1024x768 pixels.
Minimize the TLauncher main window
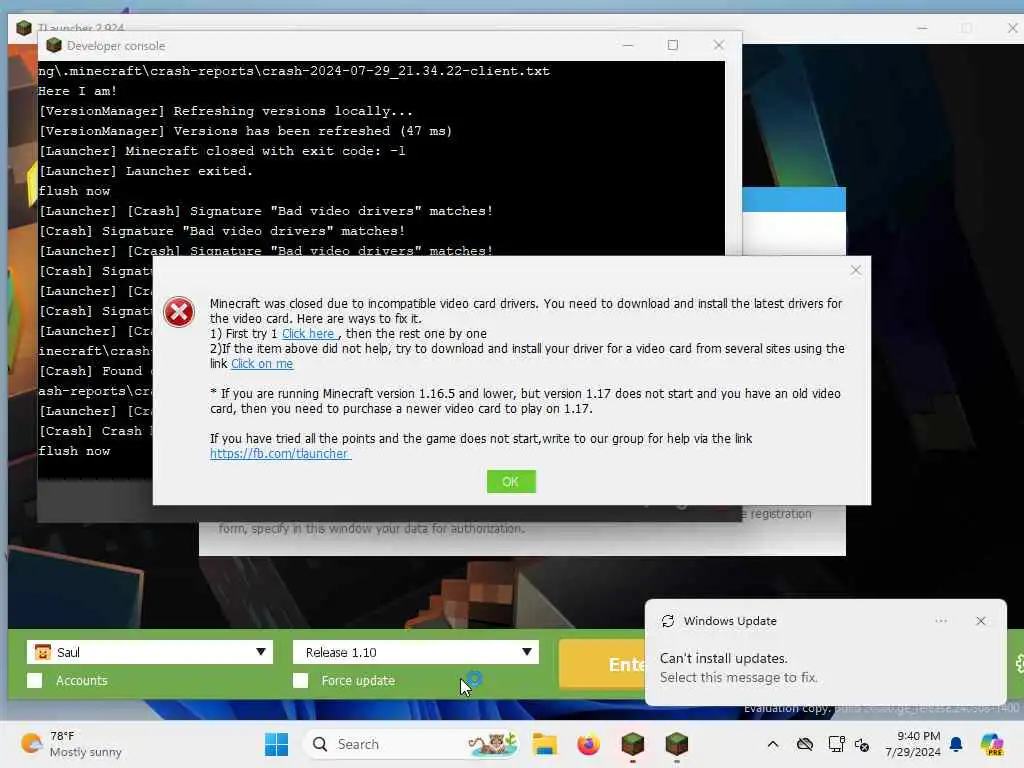click(922, 28)
